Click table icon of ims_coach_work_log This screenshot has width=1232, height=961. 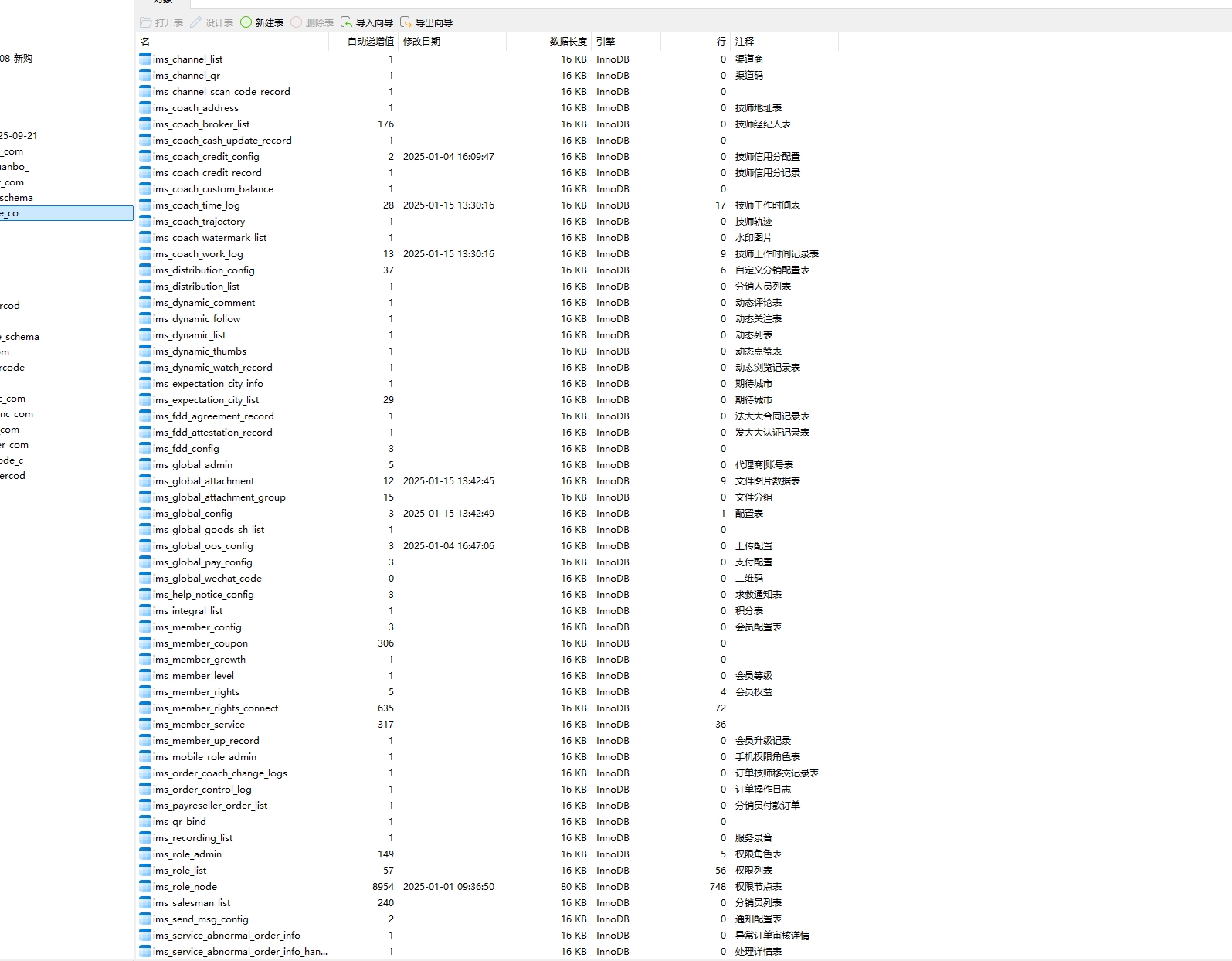[145, 253]
